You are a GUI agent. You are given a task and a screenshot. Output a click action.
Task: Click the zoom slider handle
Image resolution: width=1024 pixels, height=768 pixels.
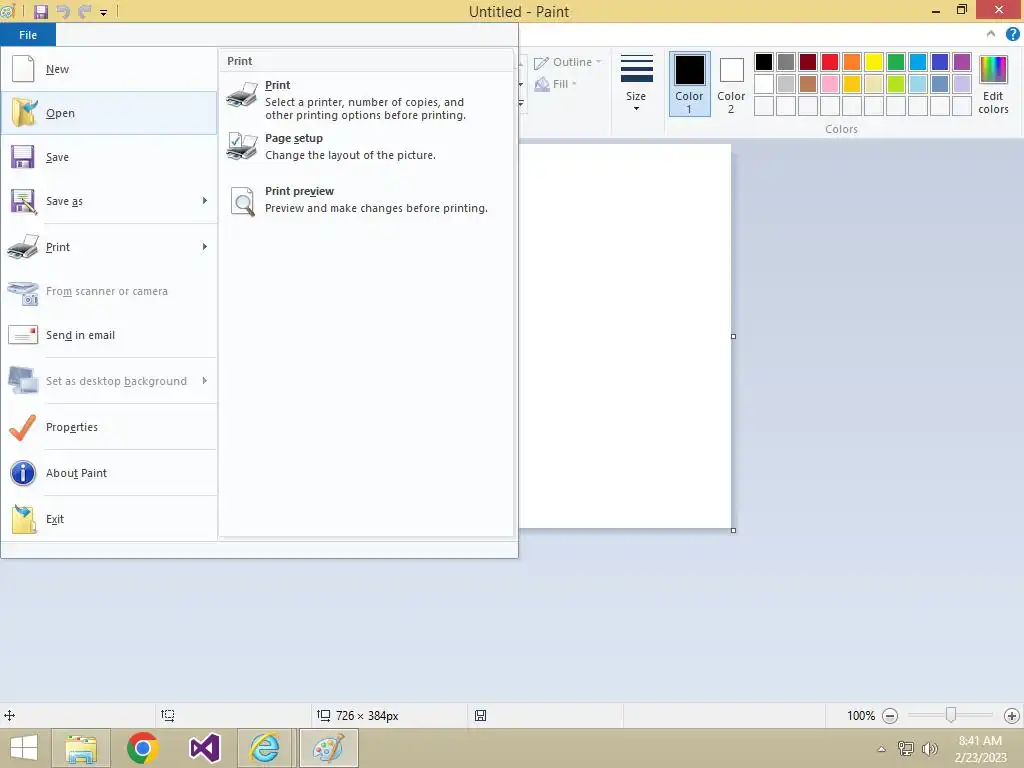click(x=951, y=715)
